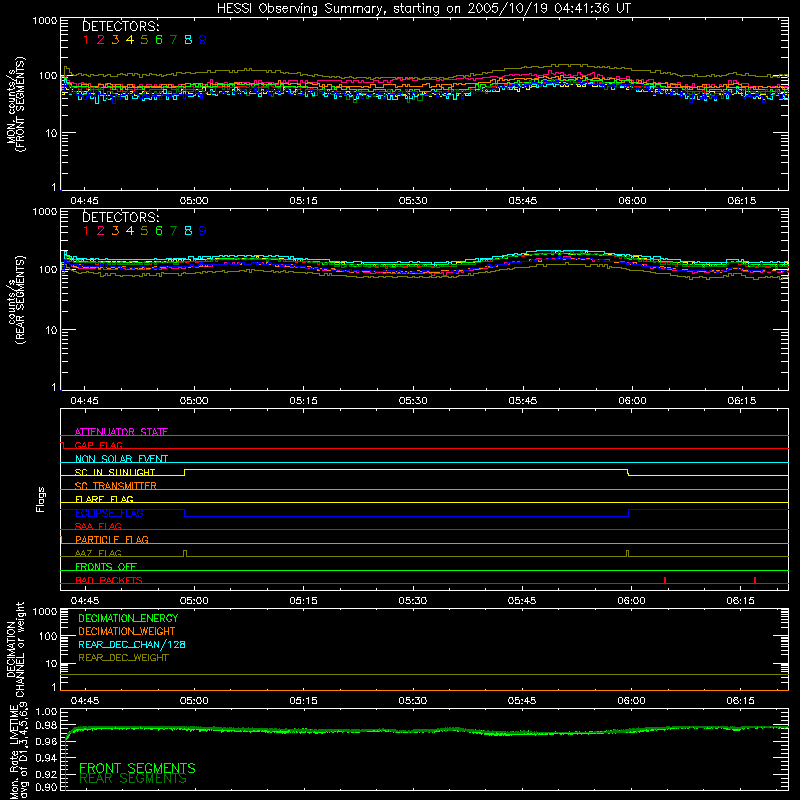Image resolution: width=800 pixels, height=800 pixels.
Task: Click 'DETECTORS:' label in the rear segments plot
Action: coord(121,217)
